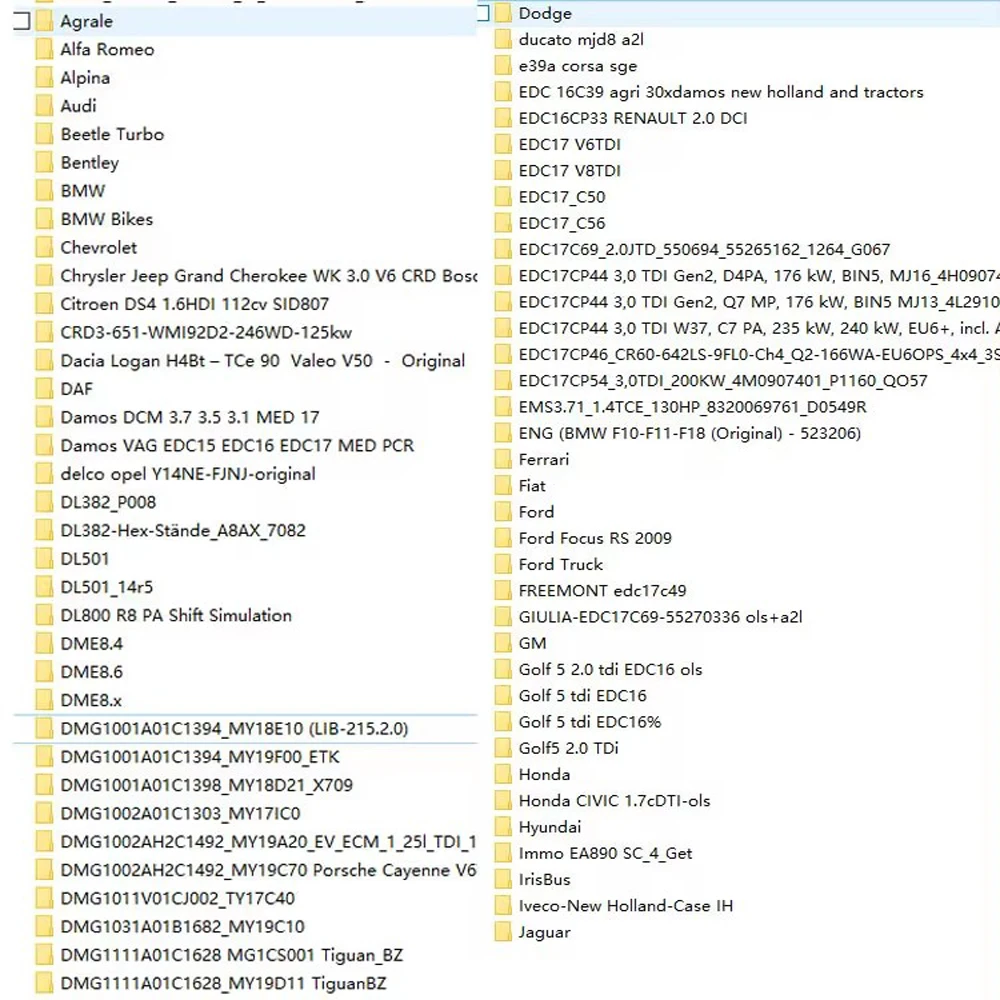The width and height of the screenshot is (1000, 1000).
Task: Select EDC17 V8TDI folder name
Action: click(x=570, y=171)
